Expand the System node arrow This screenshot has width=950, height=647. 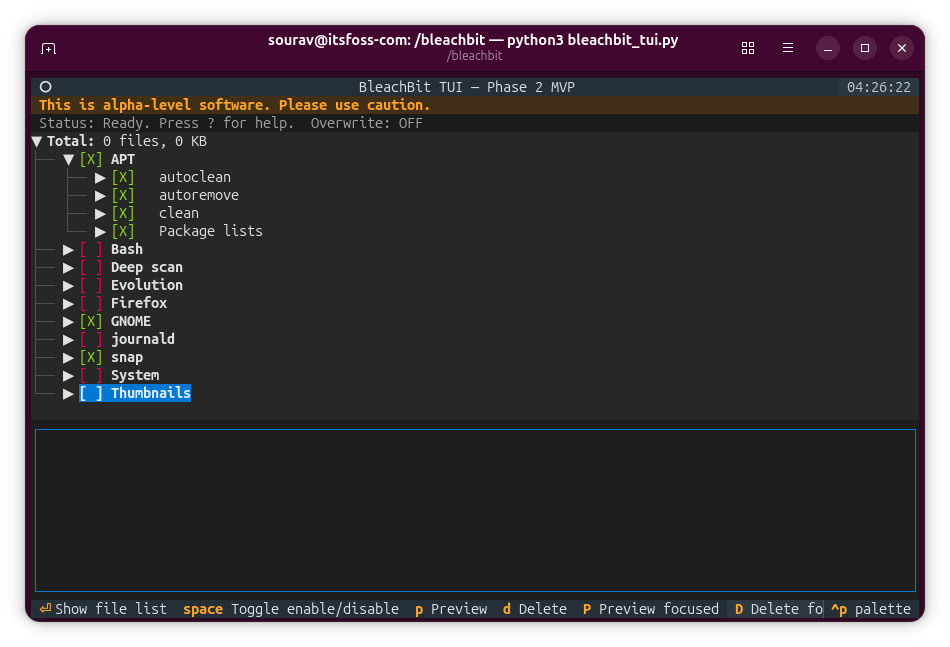(68, 376)
